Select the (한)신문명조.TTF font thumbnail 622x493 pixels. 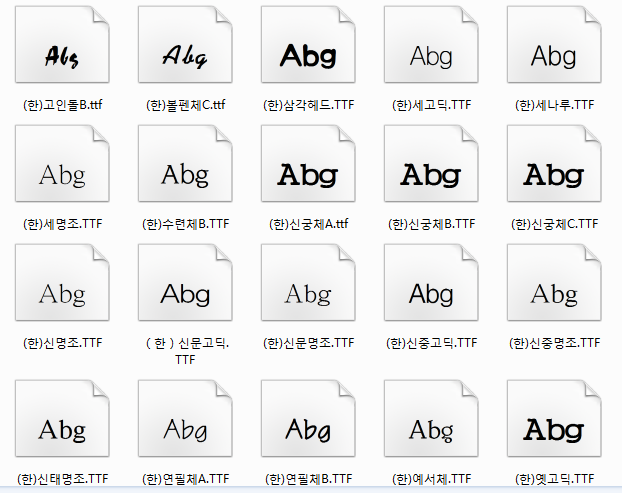308,282
